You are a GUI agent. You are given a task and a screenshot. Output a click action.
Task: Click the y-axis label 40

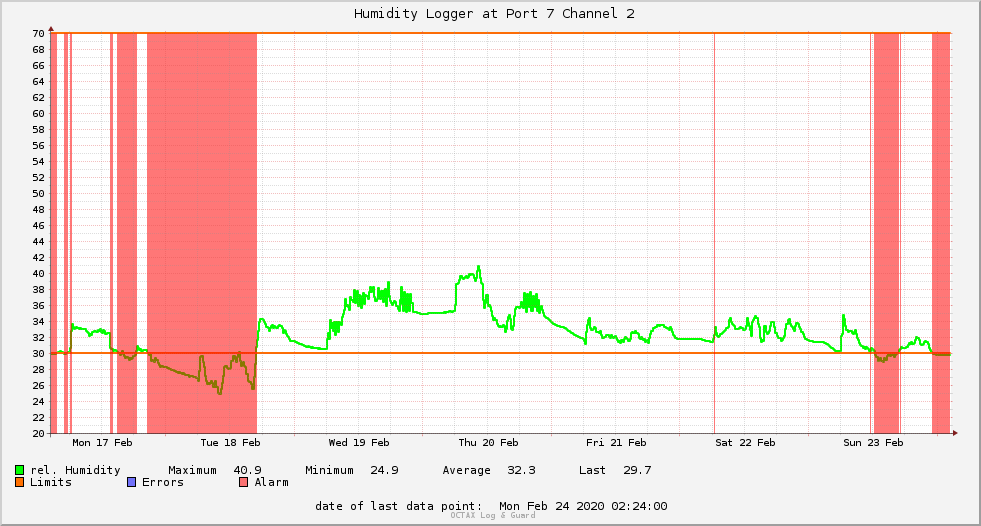click(x=39, y=273)
